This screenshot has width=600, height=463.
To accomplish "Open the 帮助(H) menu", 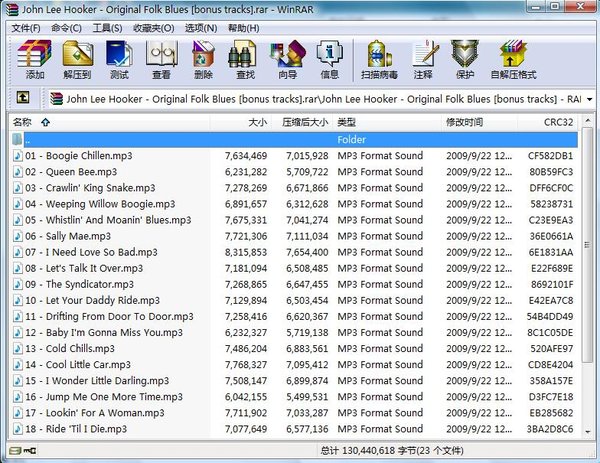I will 243,28.
